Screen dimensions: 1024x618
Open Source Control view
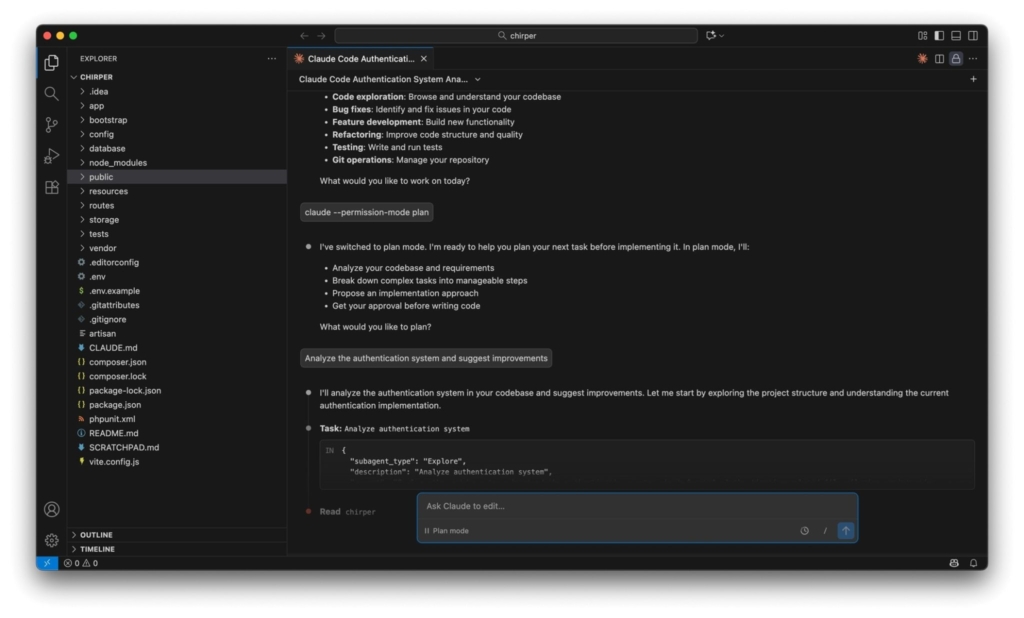(x=52, y=125)
